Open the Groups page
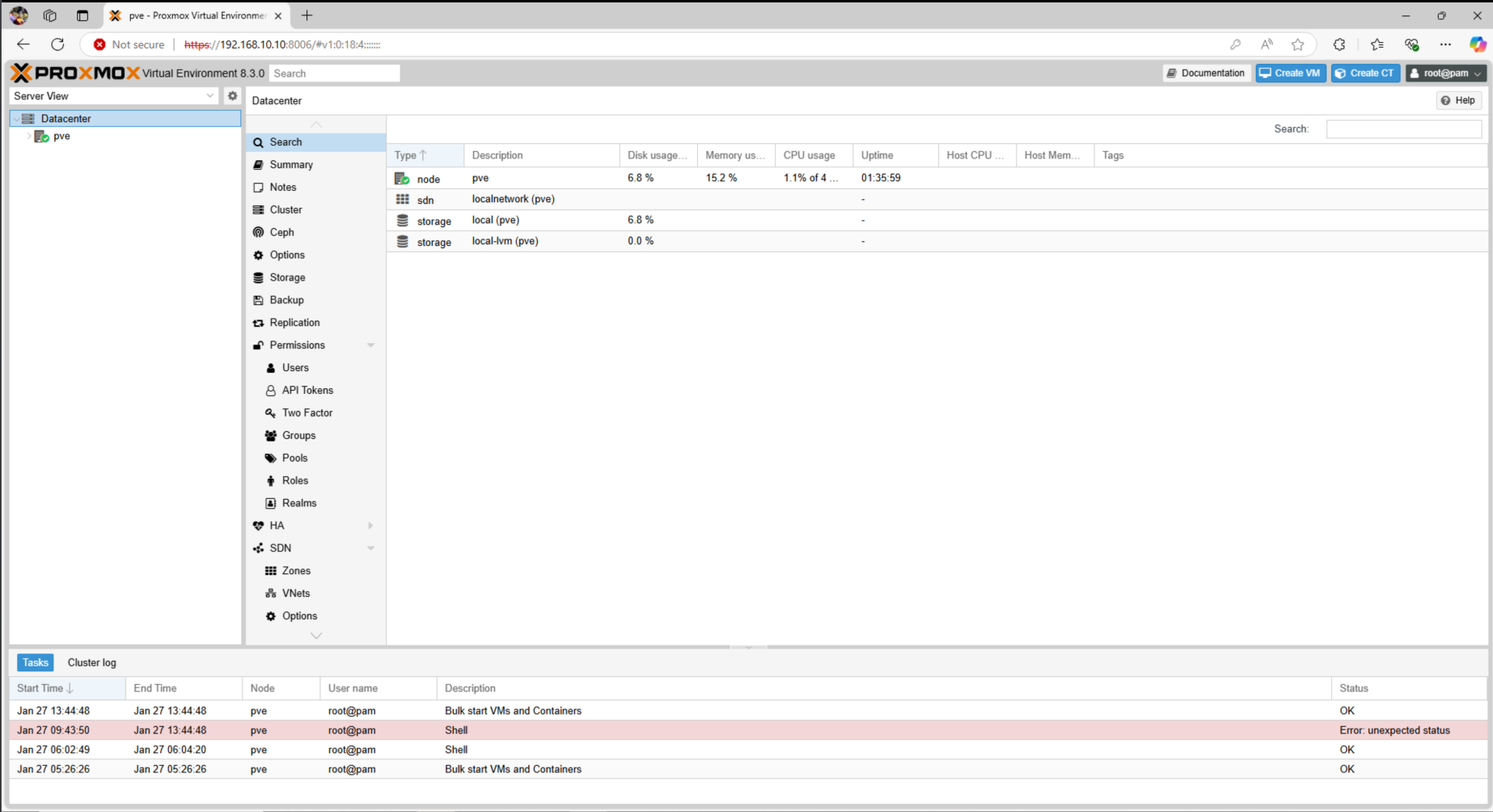Viewport: 1493px width, 812px height. pyautogui.click(x=315, y=436)
